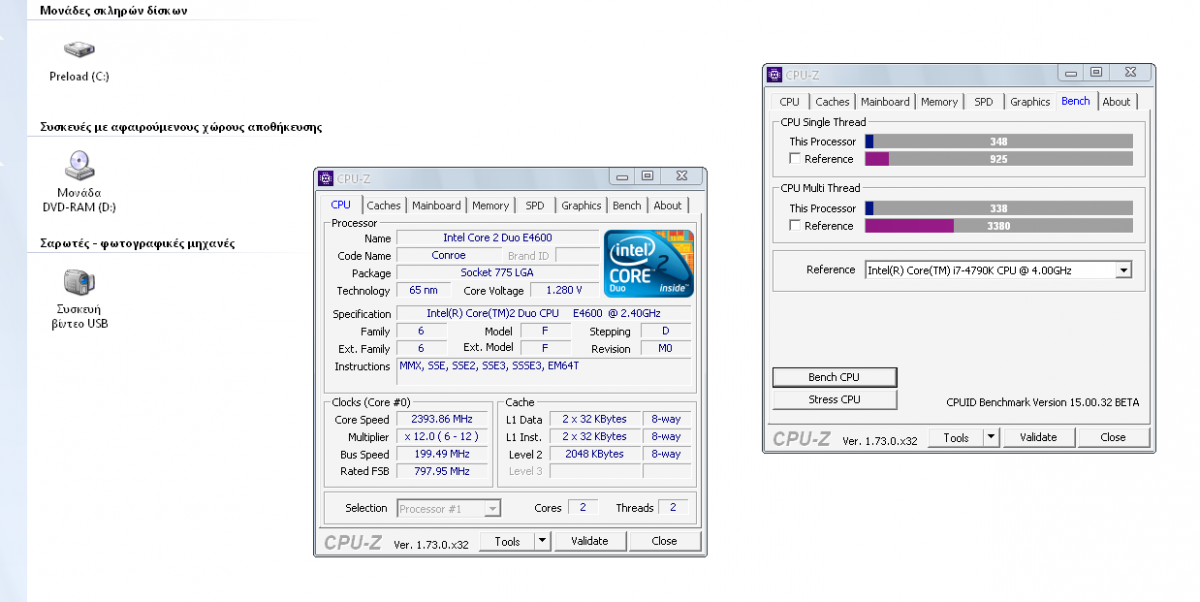This screenshot has height=602, width=1200.
Task: Click the Bench CPU button
Action: 834,377
